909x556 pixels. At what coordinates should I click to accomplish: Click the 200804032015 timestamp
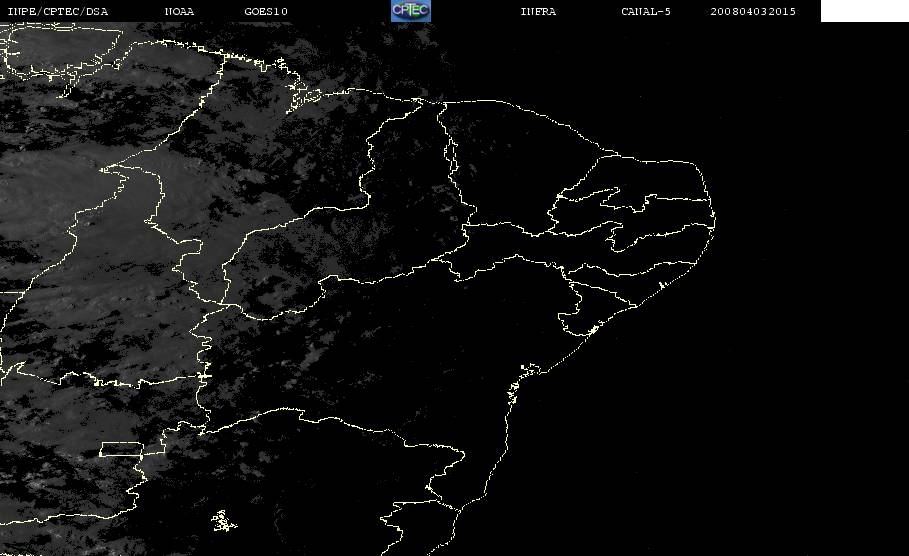click(753, 11)
